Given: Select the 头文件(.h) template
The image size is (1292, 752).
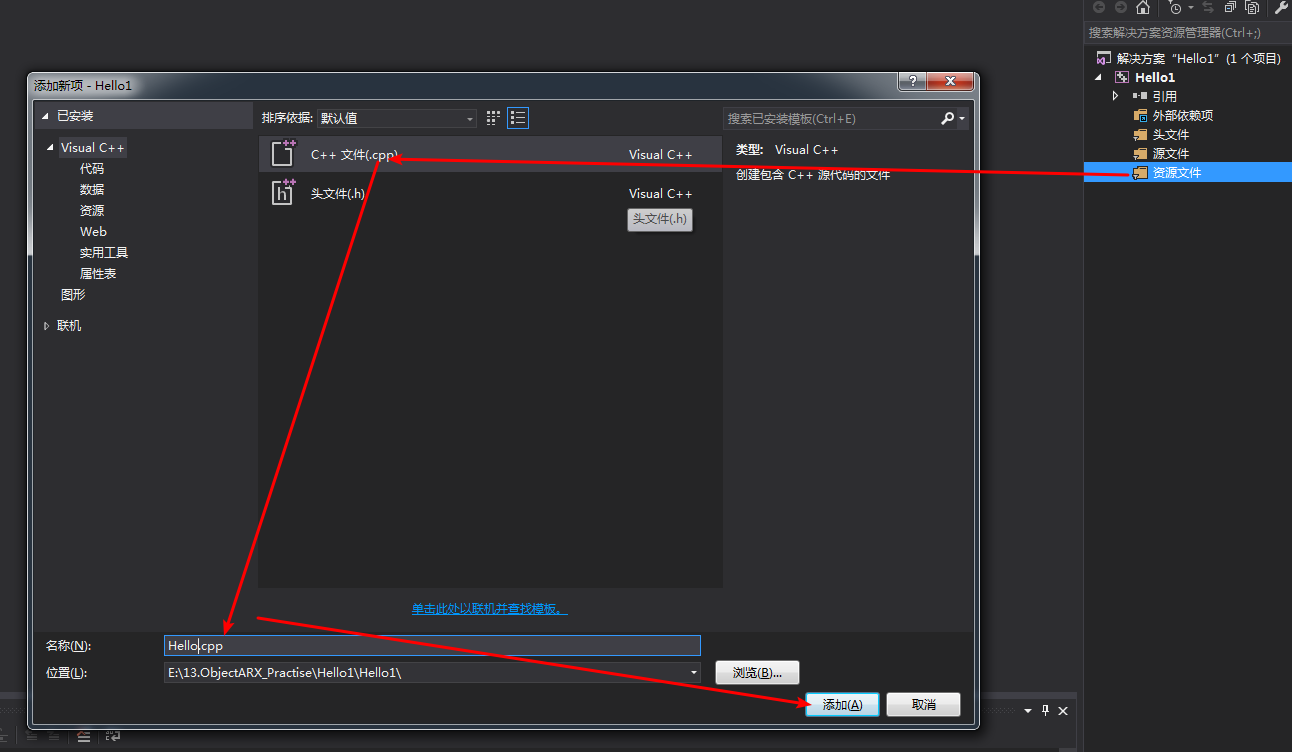Looking at the screenshot, I should (337, 193).
